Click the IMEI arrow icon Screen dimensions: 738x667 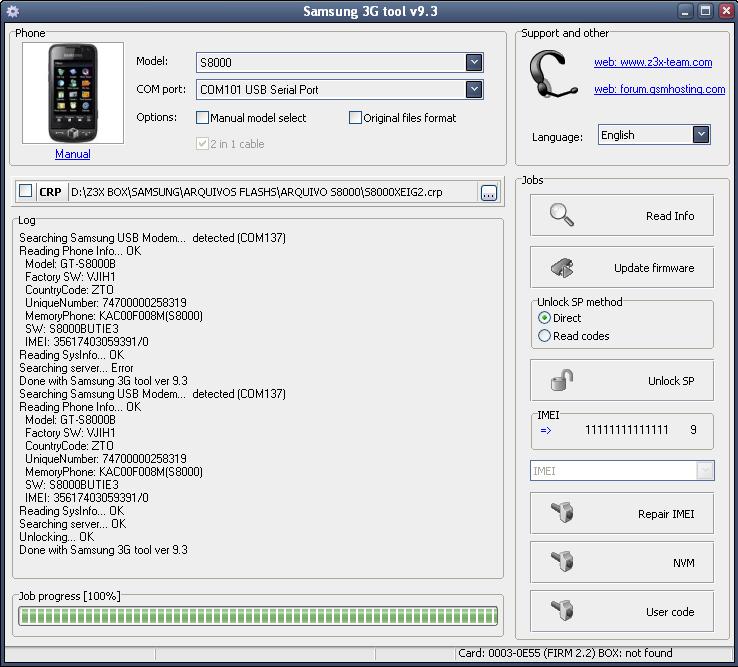545,430
